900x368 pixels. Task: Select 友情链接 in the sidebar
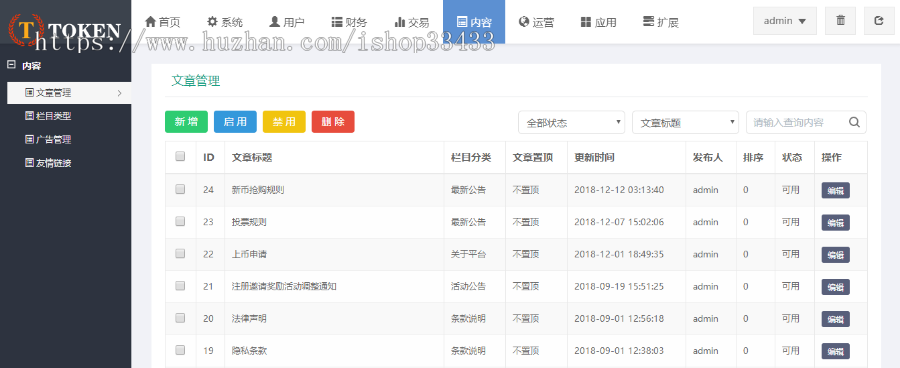pyautogui.click(x=48, y=163)
